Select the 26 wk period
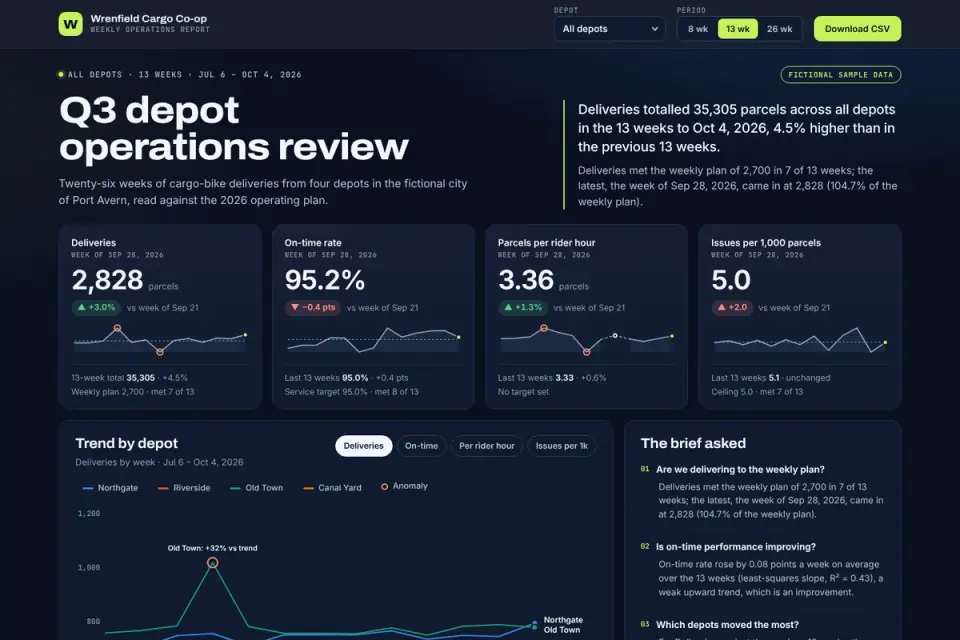Image resolution: width=960 pixels, height=640 pixels. [x=779, y=29]
